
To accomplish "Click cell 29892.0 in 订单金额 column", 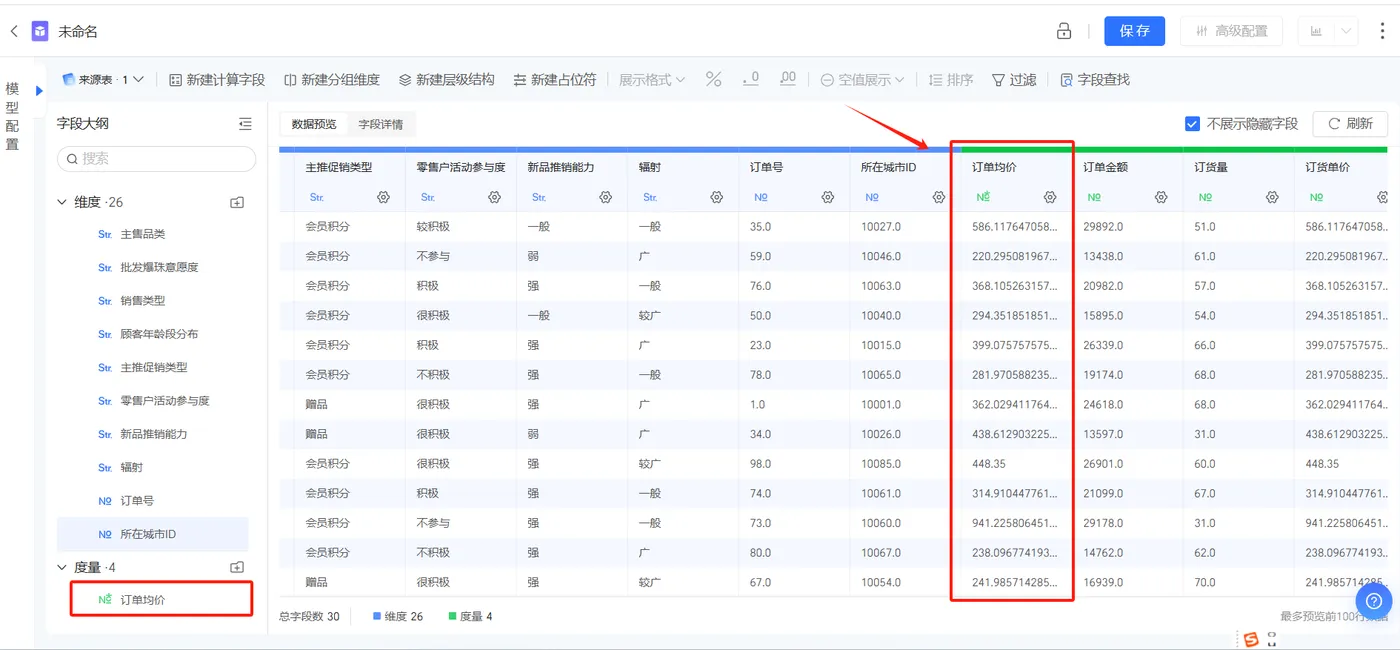I will tap(1103, 227).
